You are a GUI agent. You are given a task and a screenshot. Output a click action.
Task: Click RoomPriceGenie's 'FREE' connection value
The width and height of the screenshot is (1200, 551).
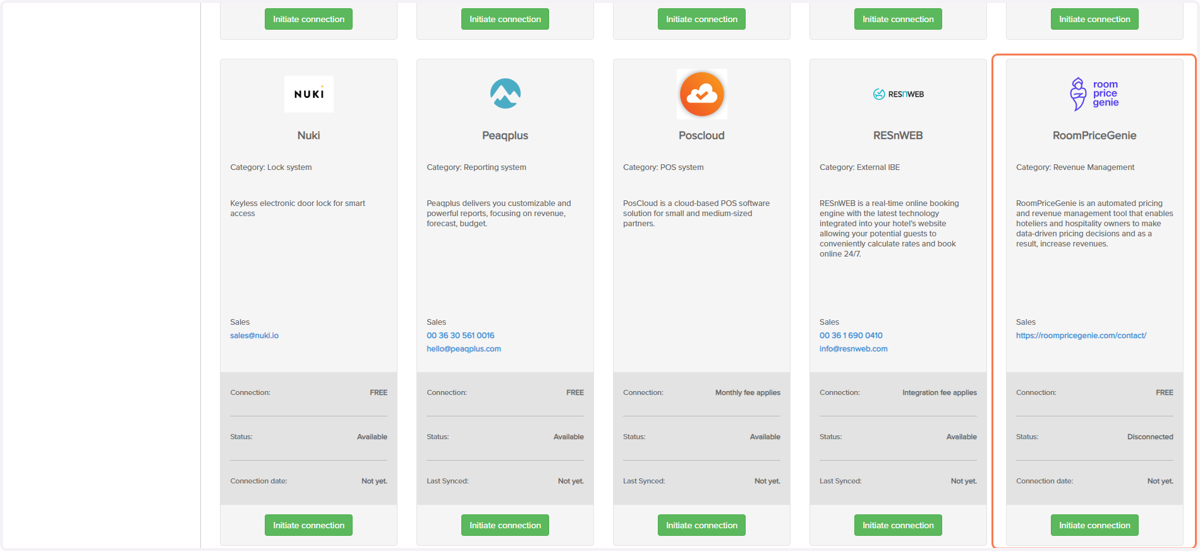pyautogui.click(x=1164, y=393)
